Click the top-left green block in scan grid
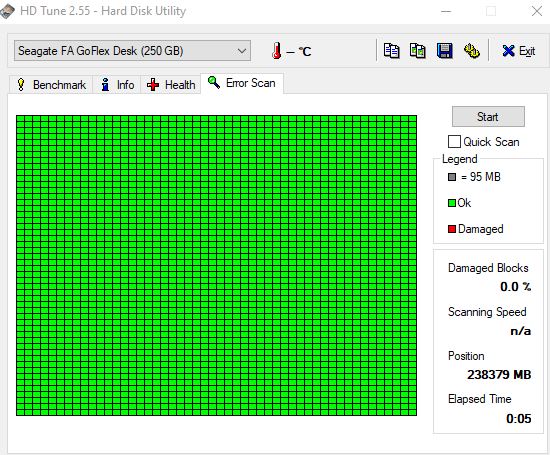The height and width of the screenshot is (455, 550). 20,119
